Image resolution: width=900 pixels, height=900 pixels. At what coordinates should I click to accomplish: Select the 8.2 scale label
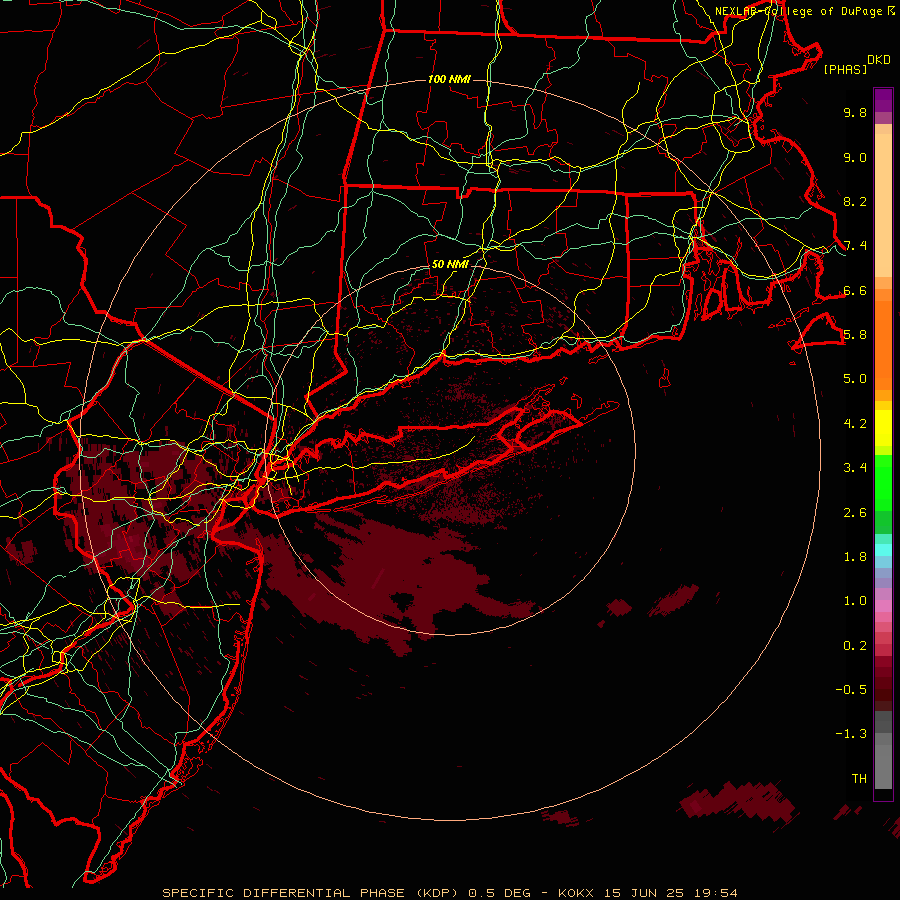click(855, 201)
